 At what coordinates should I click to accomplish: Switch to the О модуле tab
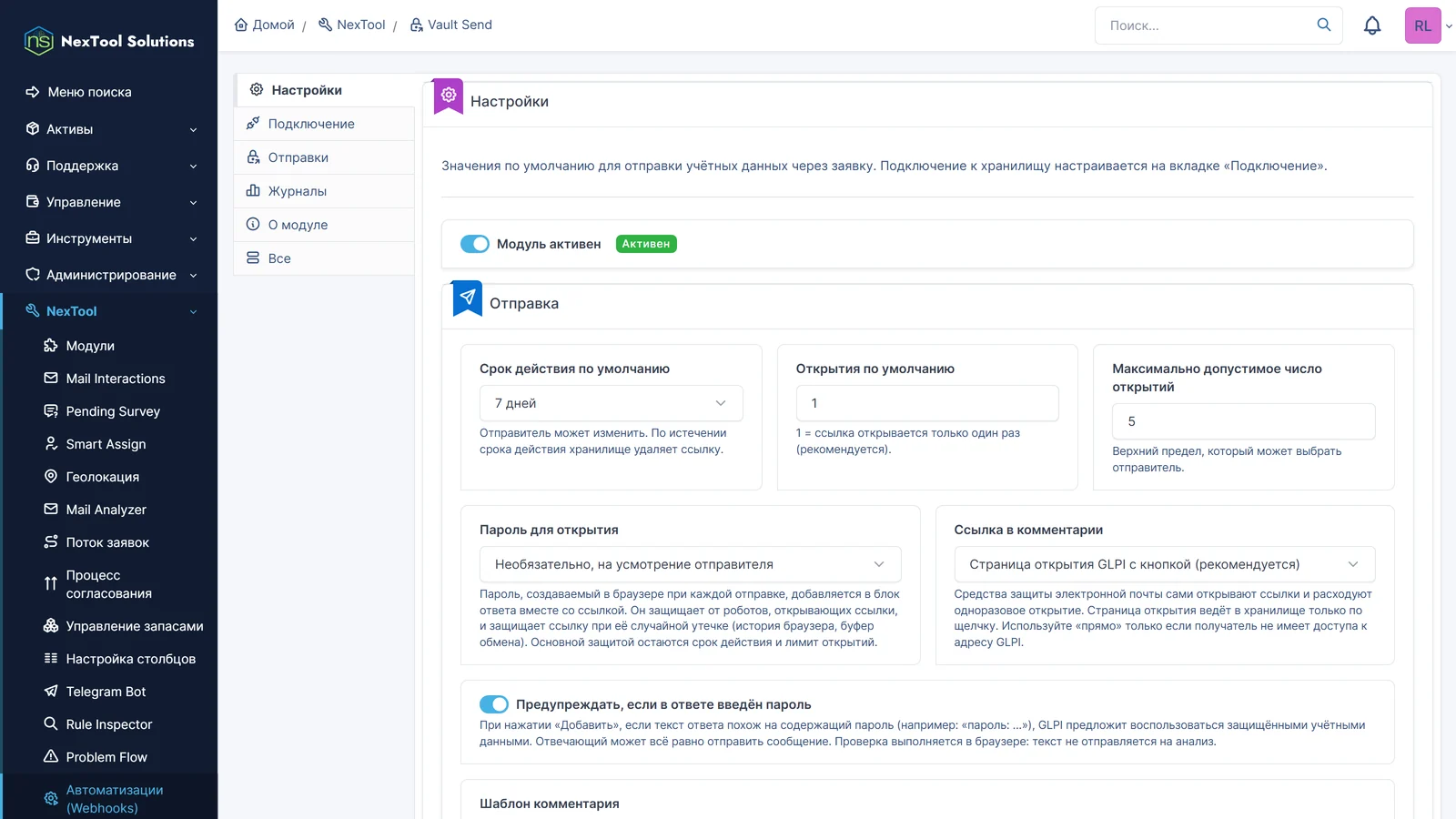324,225
